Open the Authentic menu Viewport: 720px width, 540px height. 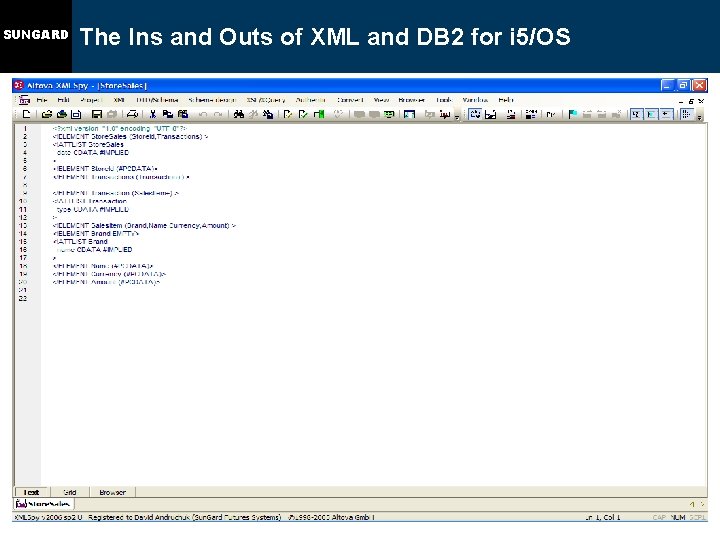(x=310, y=100)
